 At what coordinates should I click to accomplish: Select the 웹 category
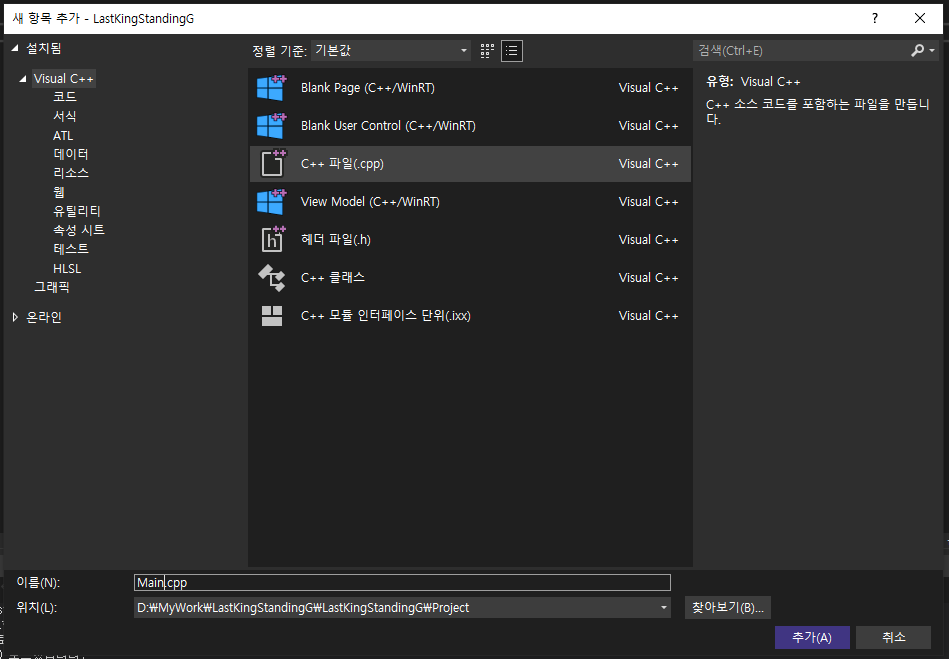(59, 192)
